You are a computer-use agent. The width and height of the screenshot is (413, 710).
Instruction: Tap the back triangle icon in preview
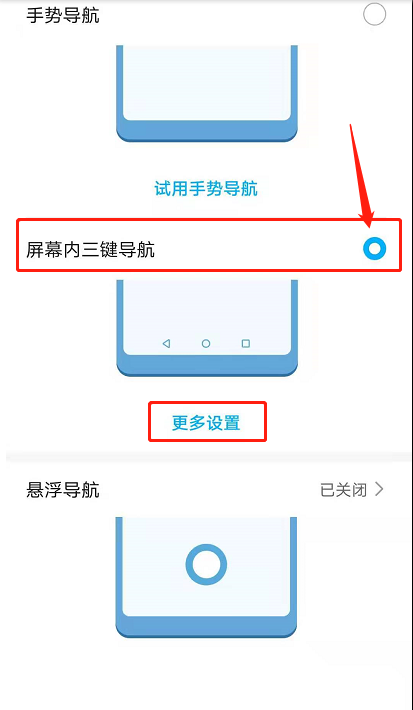(x=166, y=344)
